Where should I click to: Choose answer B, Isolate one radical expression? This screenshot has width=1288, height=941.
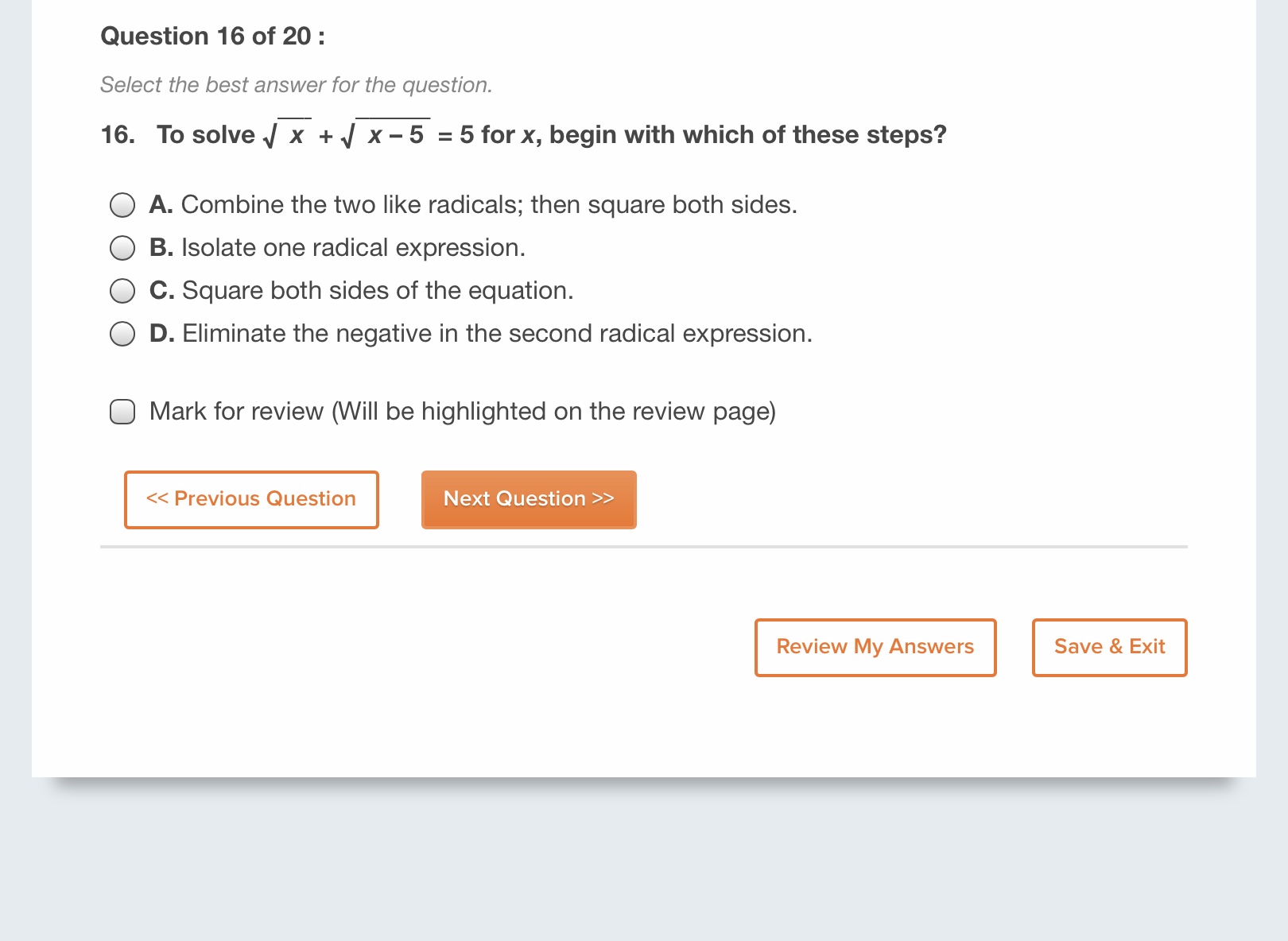122,248
